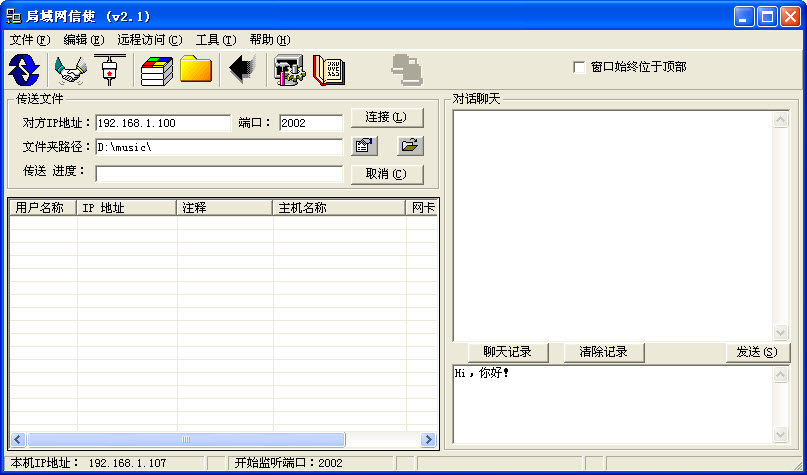Screen dimensions: 807x475
Task: Click the app icon in title bar
Action: click(x=13, y=16)
